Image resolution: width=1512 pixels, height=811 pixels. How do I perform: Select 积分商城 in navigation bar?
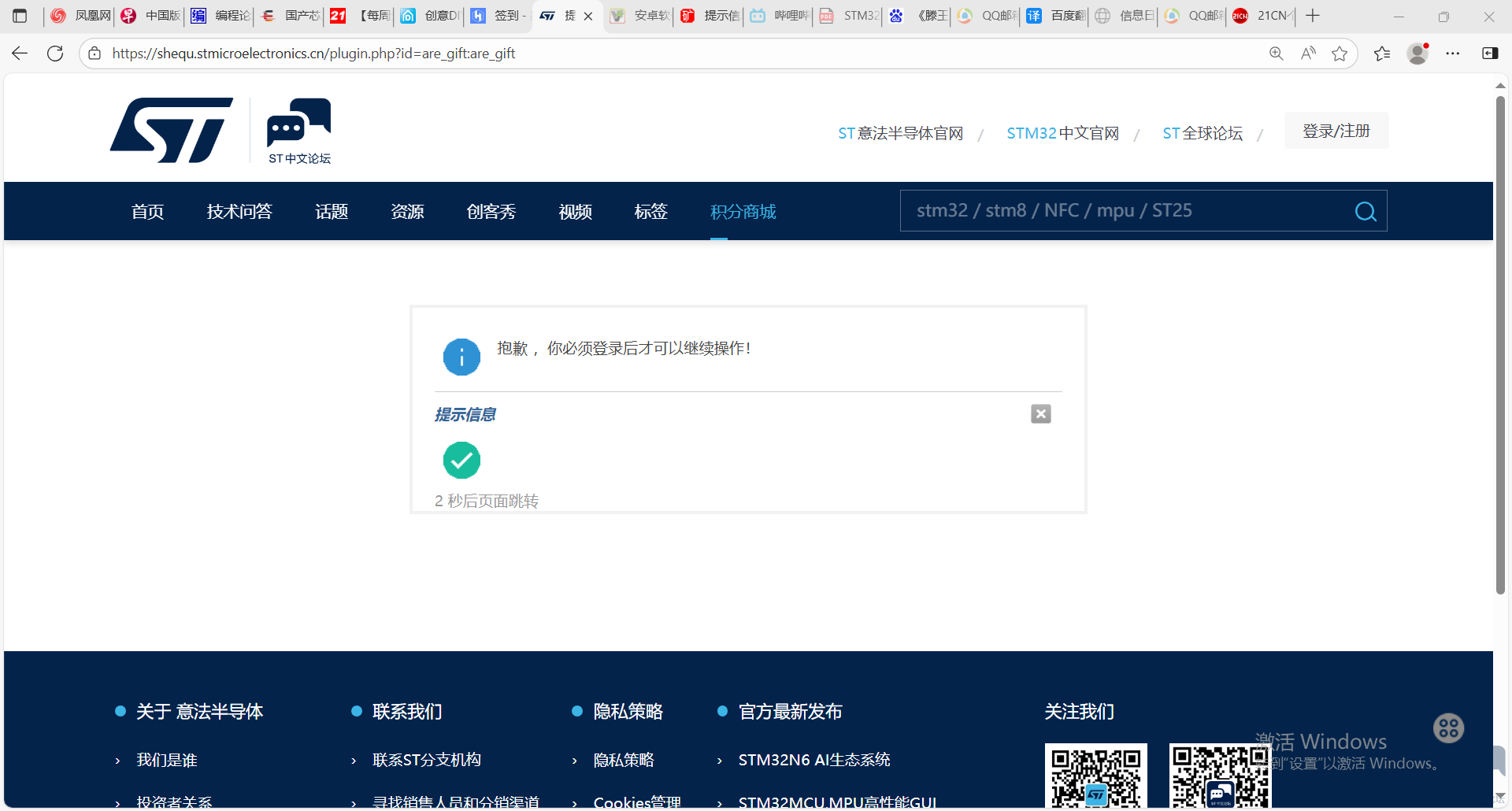point(743,212)
